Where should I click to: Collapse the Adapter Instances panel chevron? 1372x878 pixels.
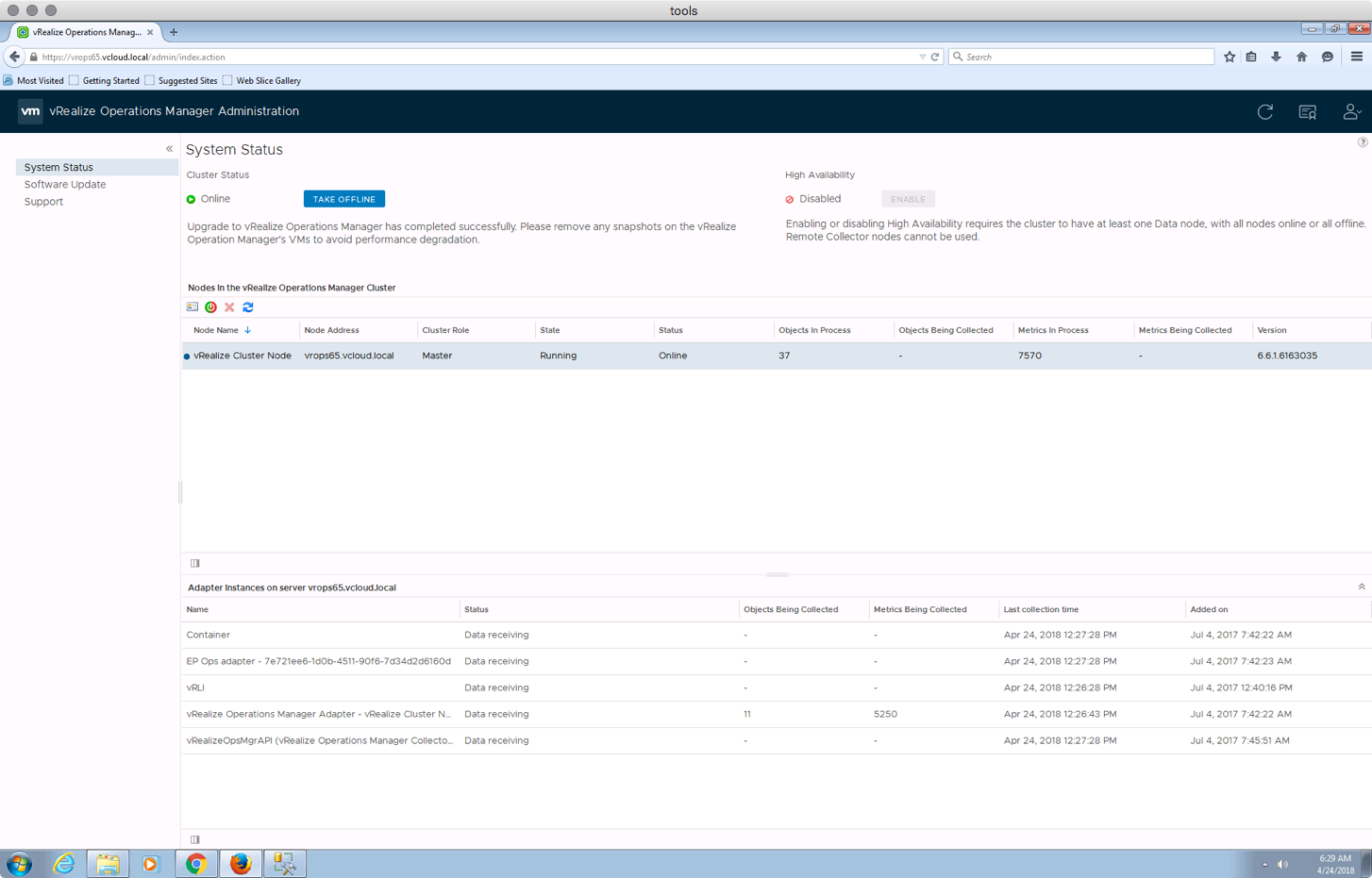pyautogui.click(x=1362, y=587)
